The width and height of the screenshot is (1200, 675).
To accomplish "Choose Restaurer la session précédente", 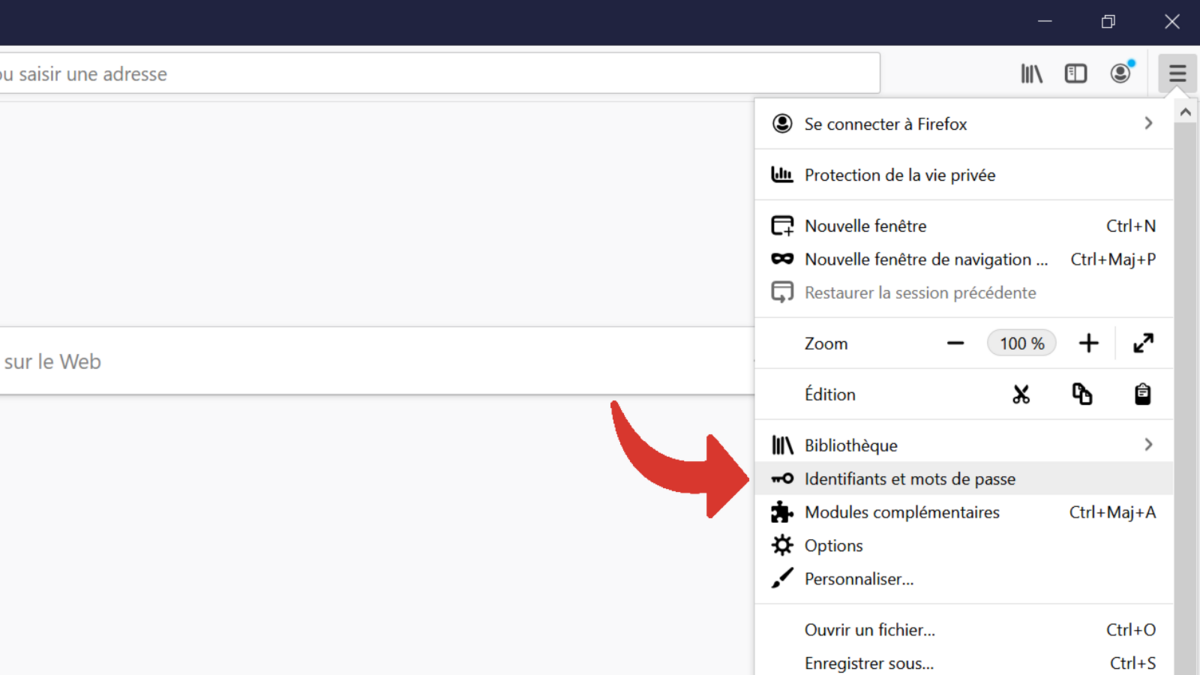I will point(964,293).
